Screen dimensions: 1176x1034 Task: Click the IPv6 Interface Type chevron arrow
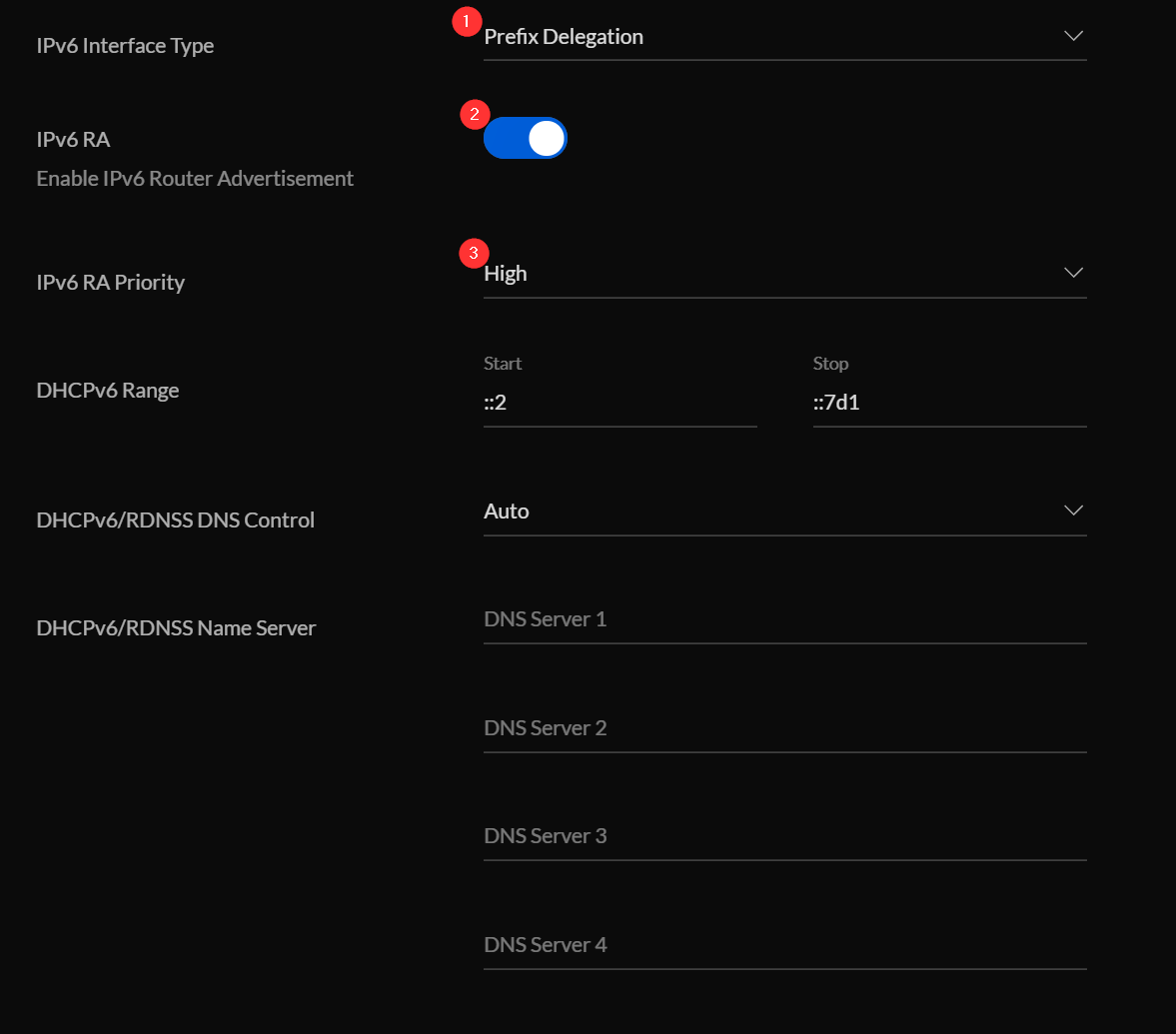click(1073, 37)
